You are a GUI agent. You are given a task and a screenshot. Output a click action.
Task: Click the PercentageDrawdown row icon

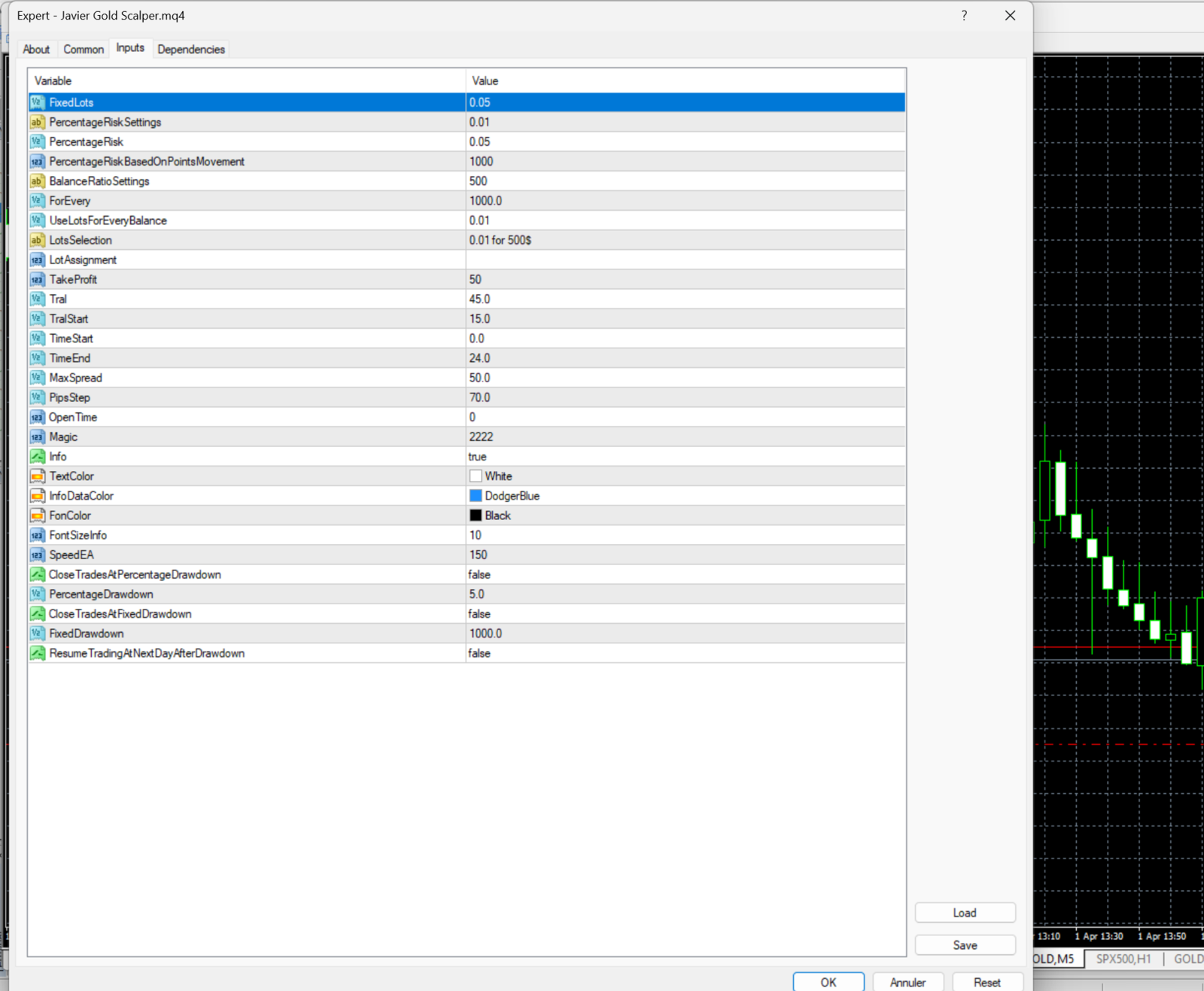[x=37, y=594]
